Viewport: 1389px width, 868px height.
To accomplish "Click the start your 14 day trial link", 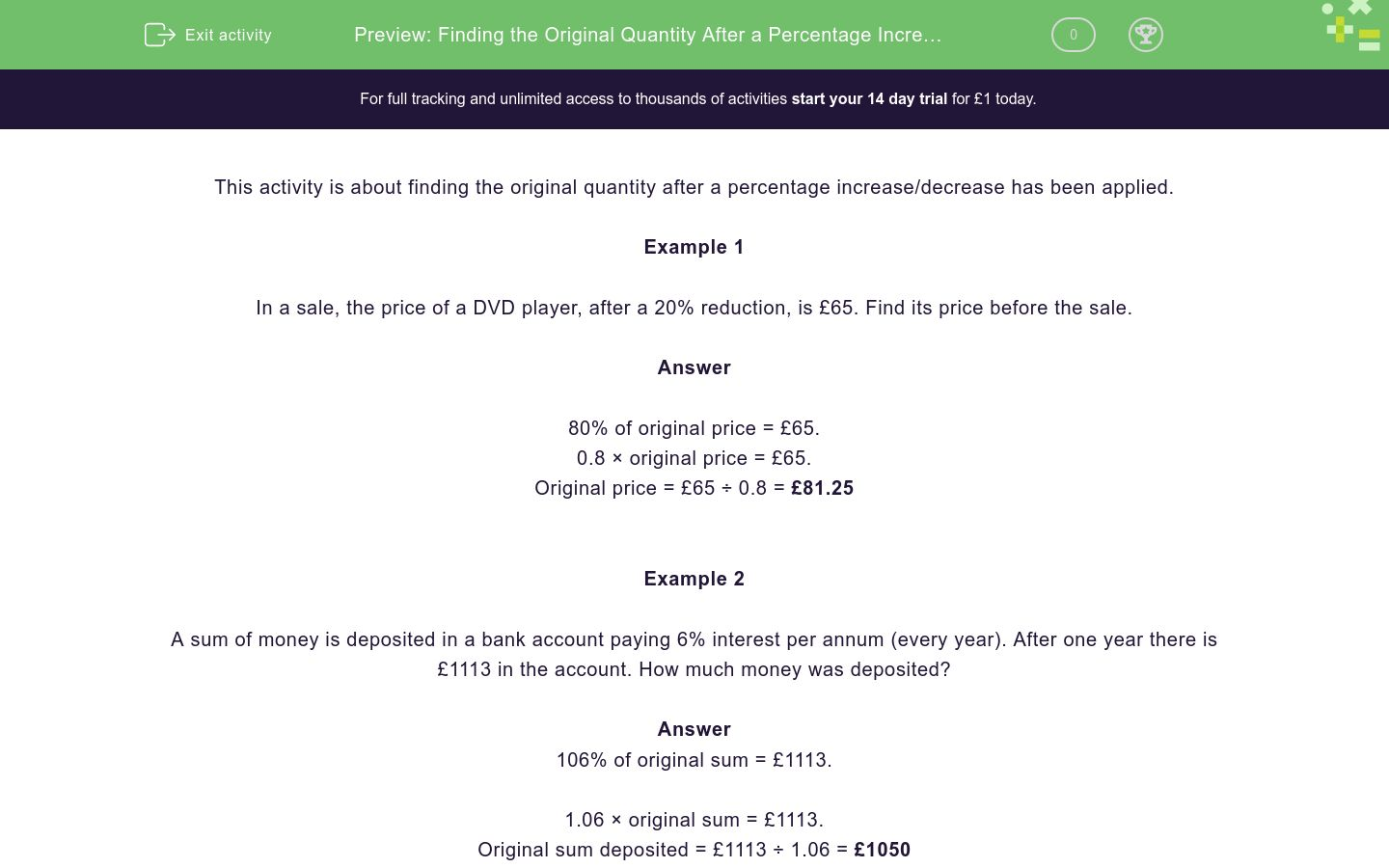I will [868, 98].
